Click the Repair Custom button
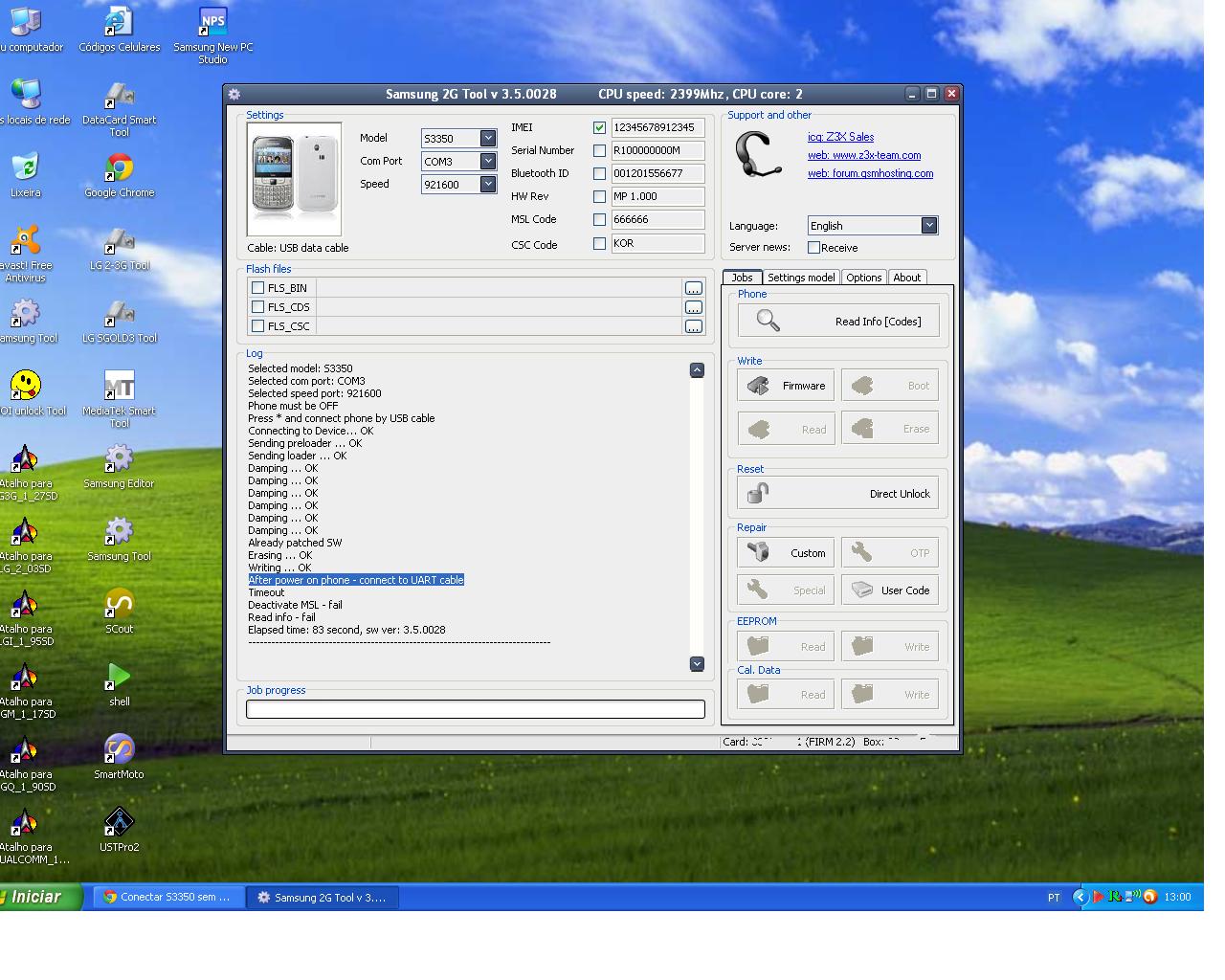Viewport: 1225px width, 980px height. point(786,552)
